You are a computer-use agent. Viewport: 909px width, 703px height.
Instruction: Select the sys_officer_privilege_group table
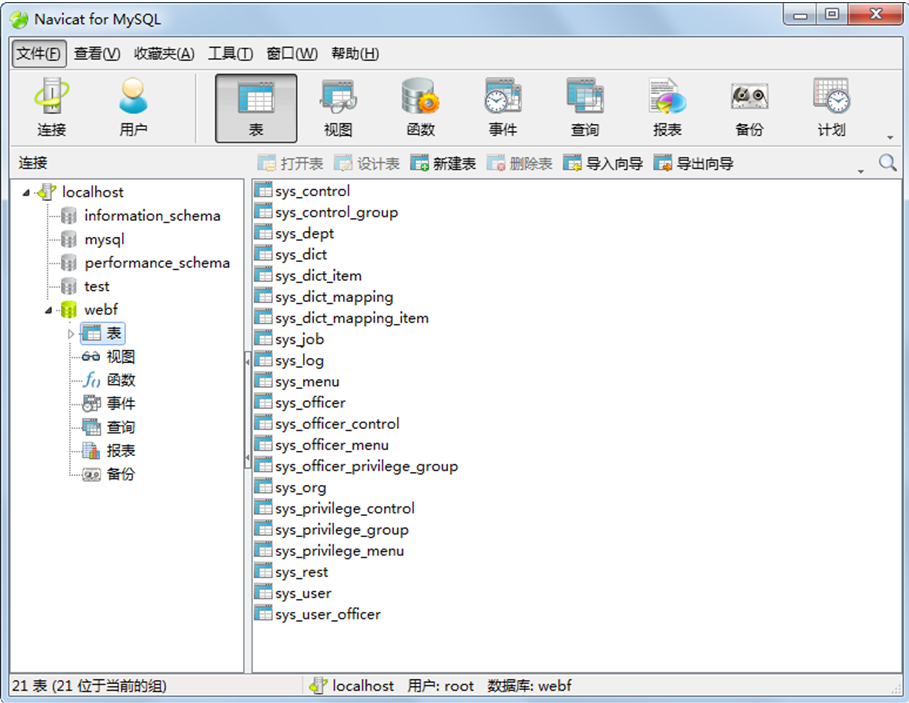click(x=357, y=466)
